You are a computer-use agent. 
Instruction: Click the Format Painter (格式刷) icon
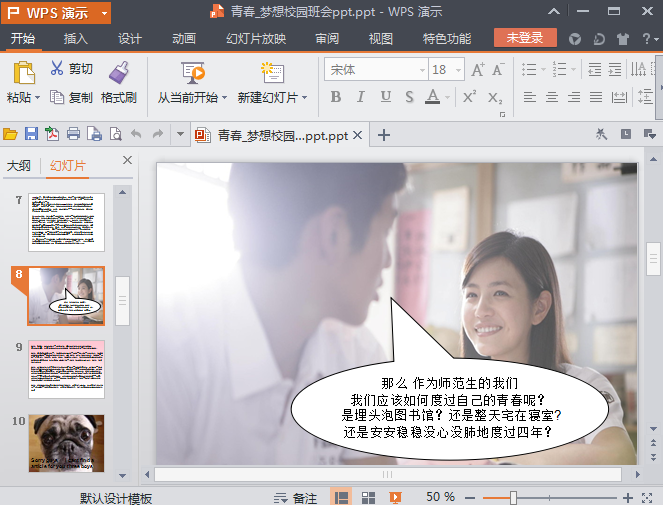118,72
